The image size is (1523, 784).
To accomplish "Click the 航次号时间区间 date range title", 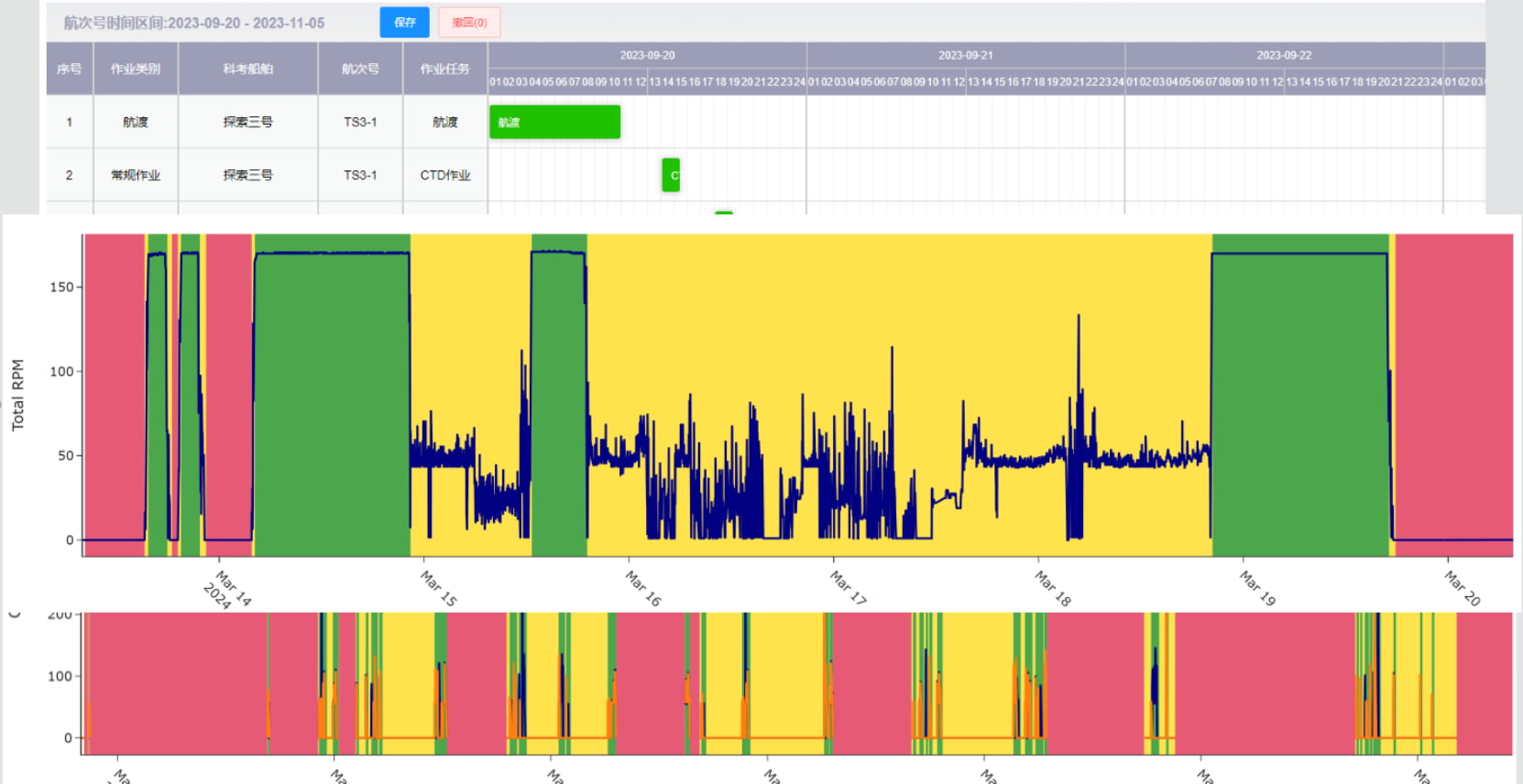I will pos(194,23).
